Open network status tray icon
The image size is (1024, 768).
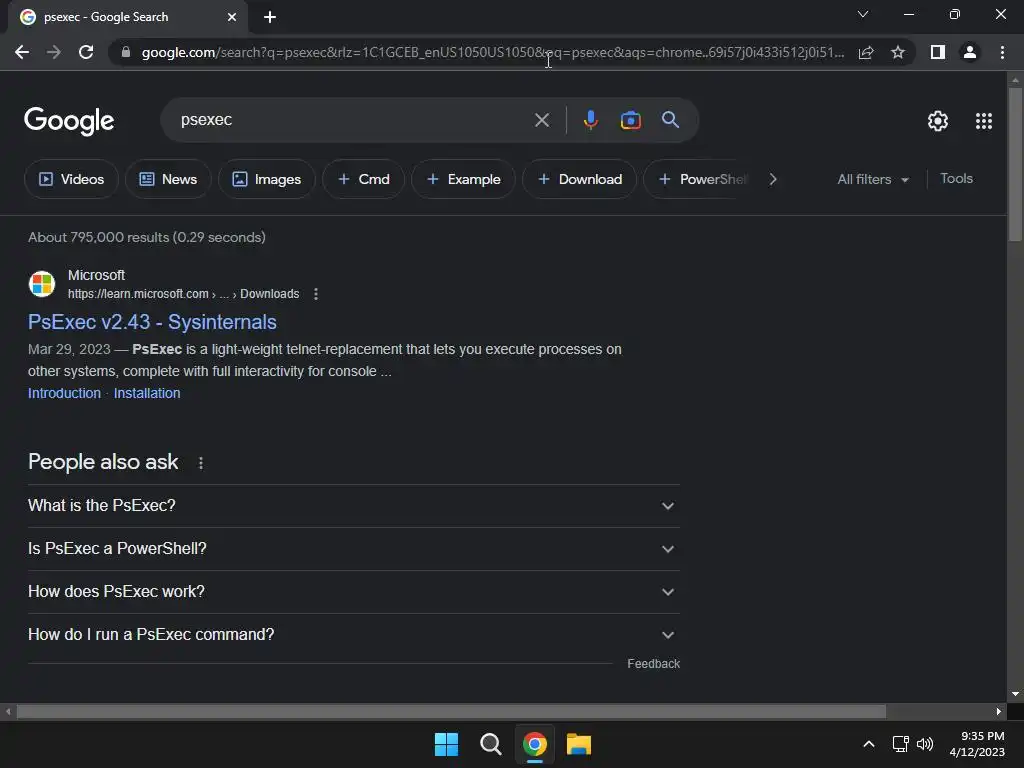(901, 744)
